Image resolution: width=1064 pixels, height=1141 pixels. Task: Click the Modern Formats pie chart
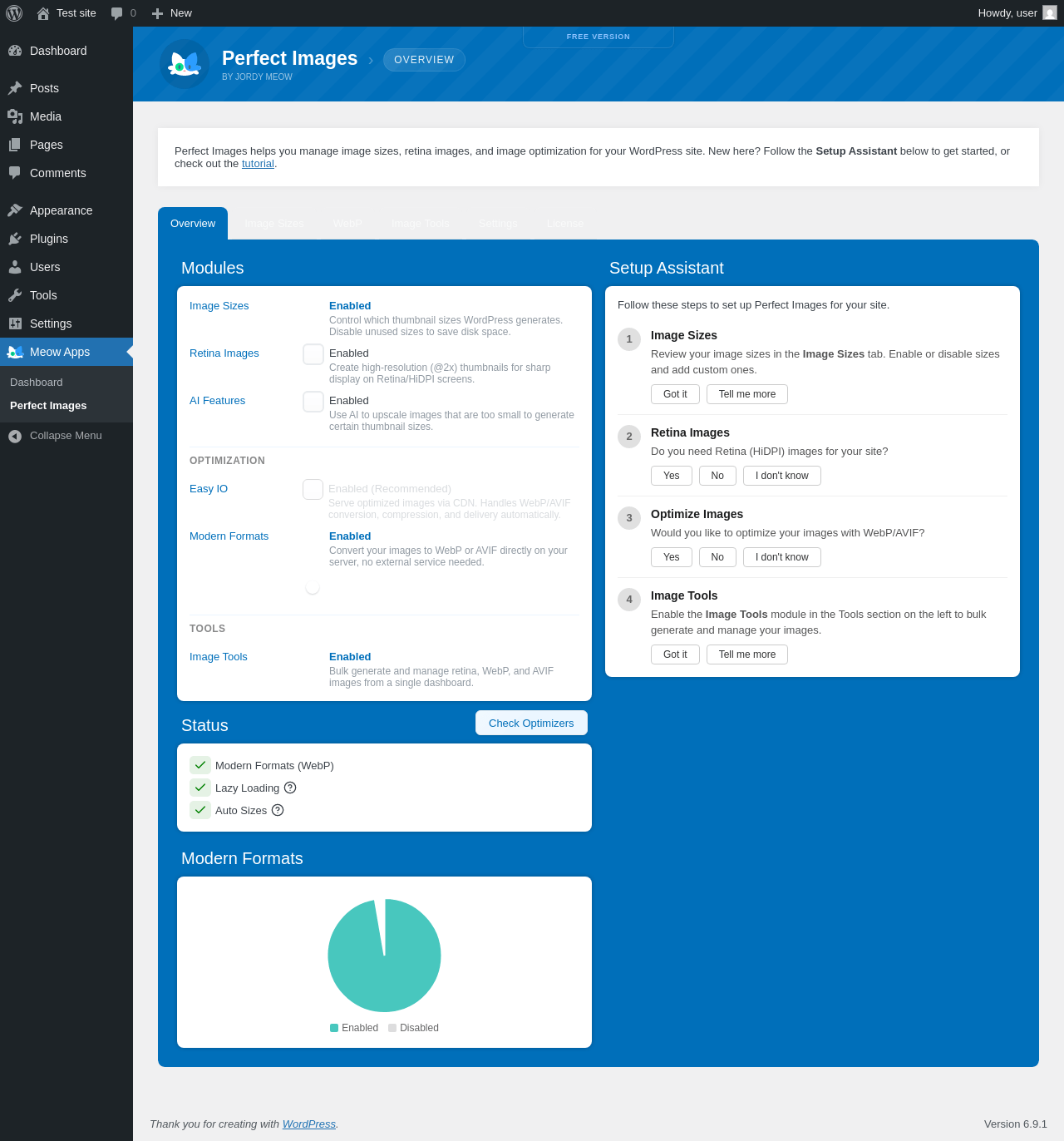coord(384,956)
